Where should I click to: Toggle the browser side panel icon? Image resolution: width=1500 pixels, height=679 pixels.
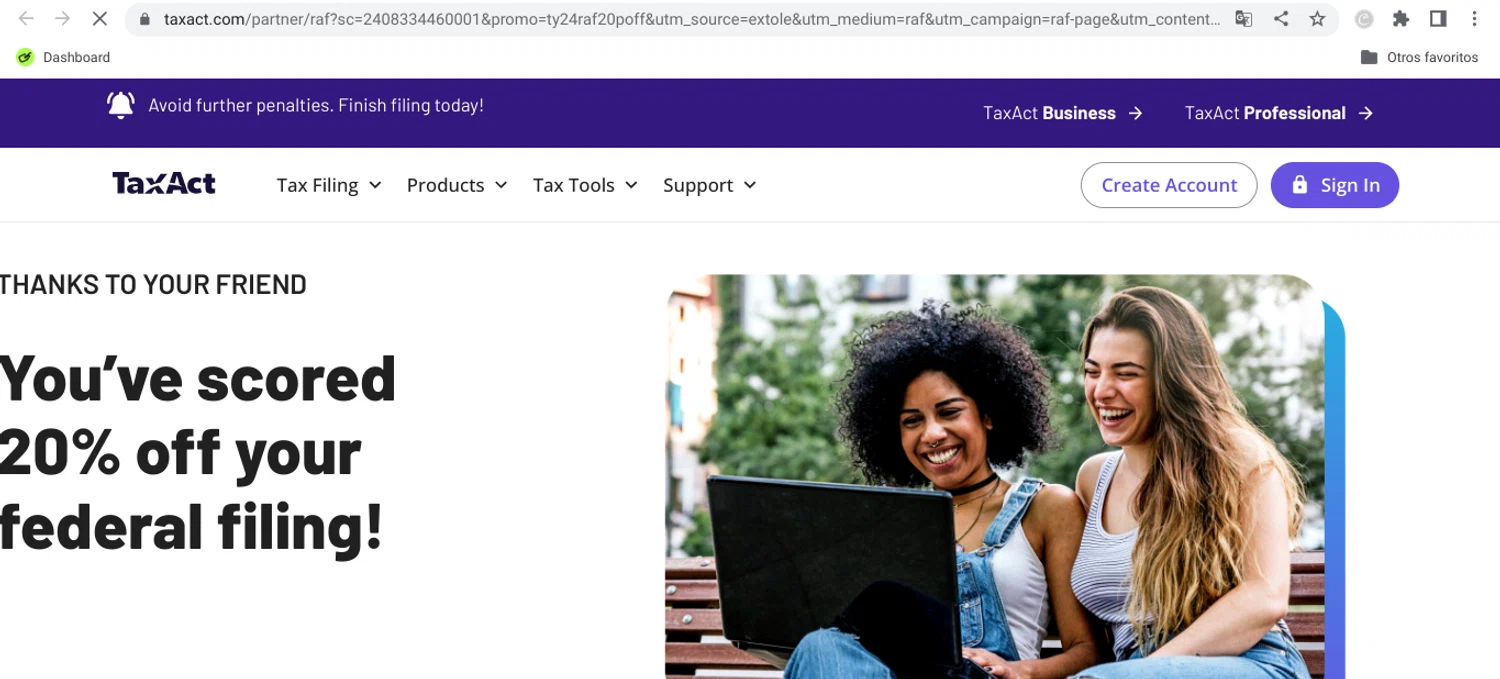[1438, 19]
